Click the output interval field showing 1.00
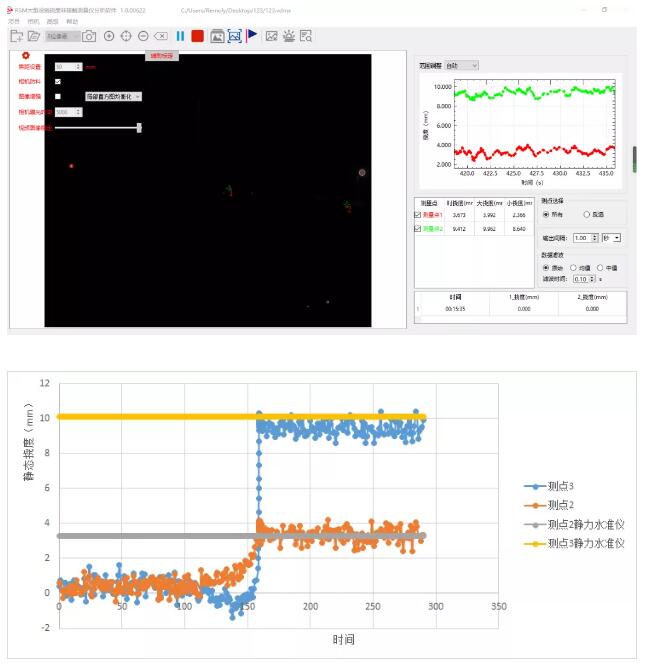Screen dimensions: 646x666 pyautogui.click(x=586, y=238)
